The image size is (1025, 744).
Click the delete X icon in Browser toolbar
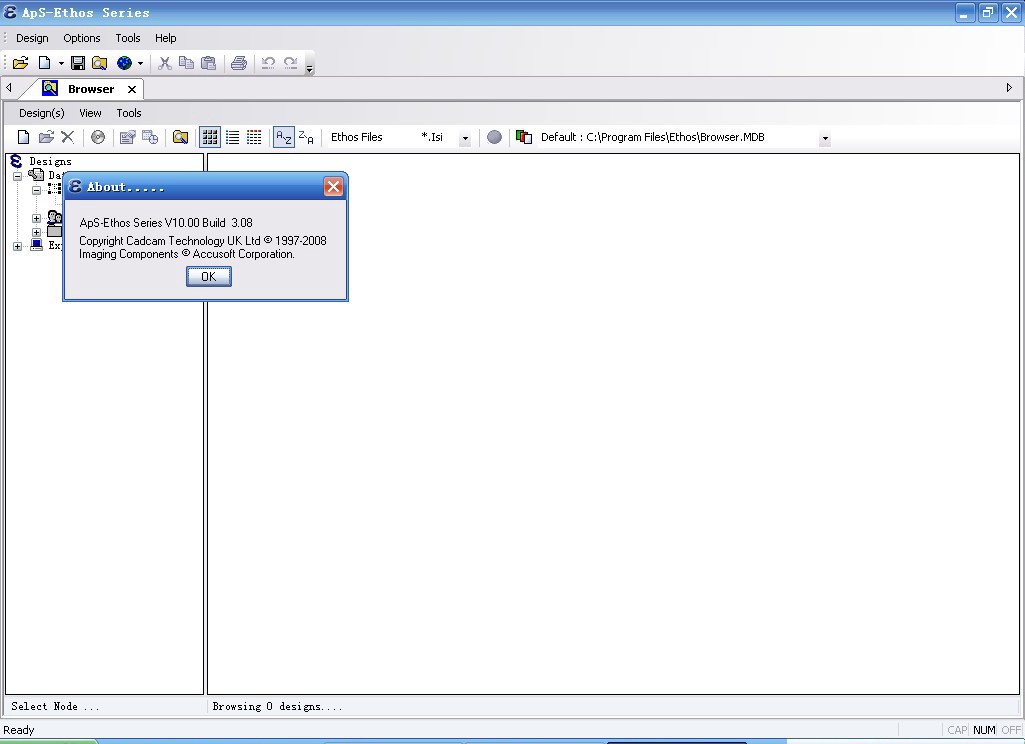[x=67, y=137]
